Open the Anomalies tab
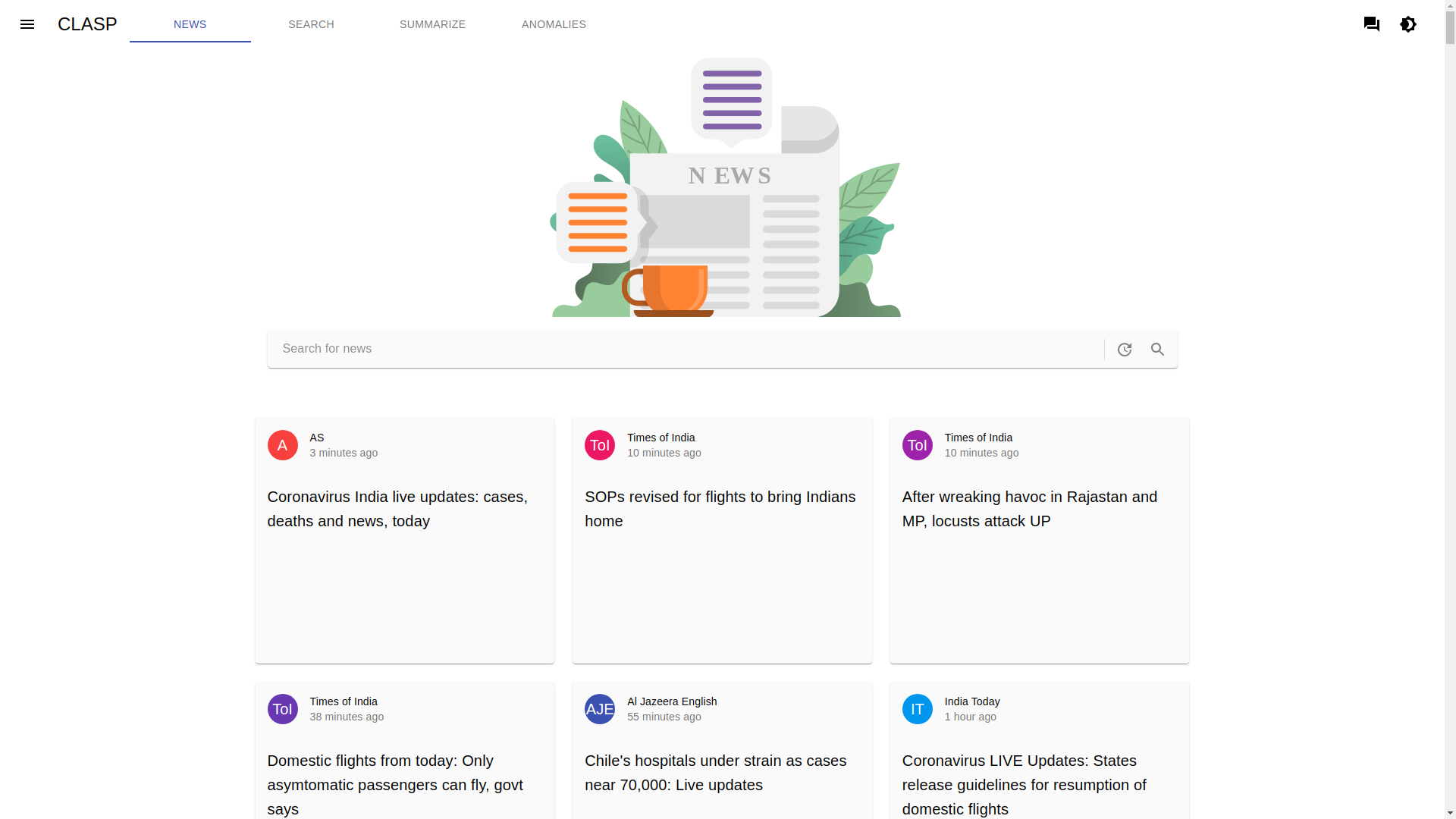Screen dimensions: 1456x819 [554, 24]
